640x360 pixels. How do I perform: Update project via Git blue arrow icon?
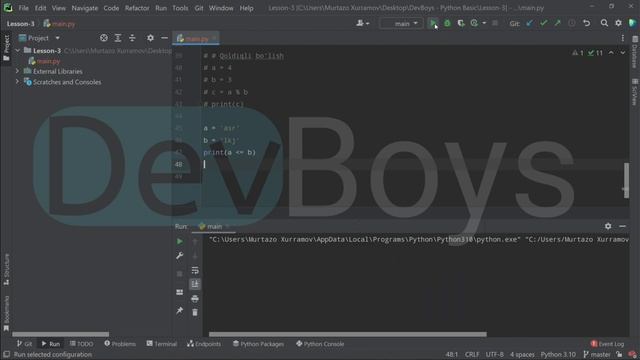530,23
